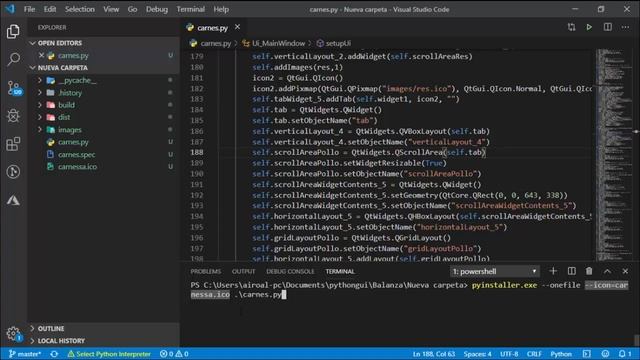Open carnessa.ico file in explorer
640x360 pixels.
[77, 167]
